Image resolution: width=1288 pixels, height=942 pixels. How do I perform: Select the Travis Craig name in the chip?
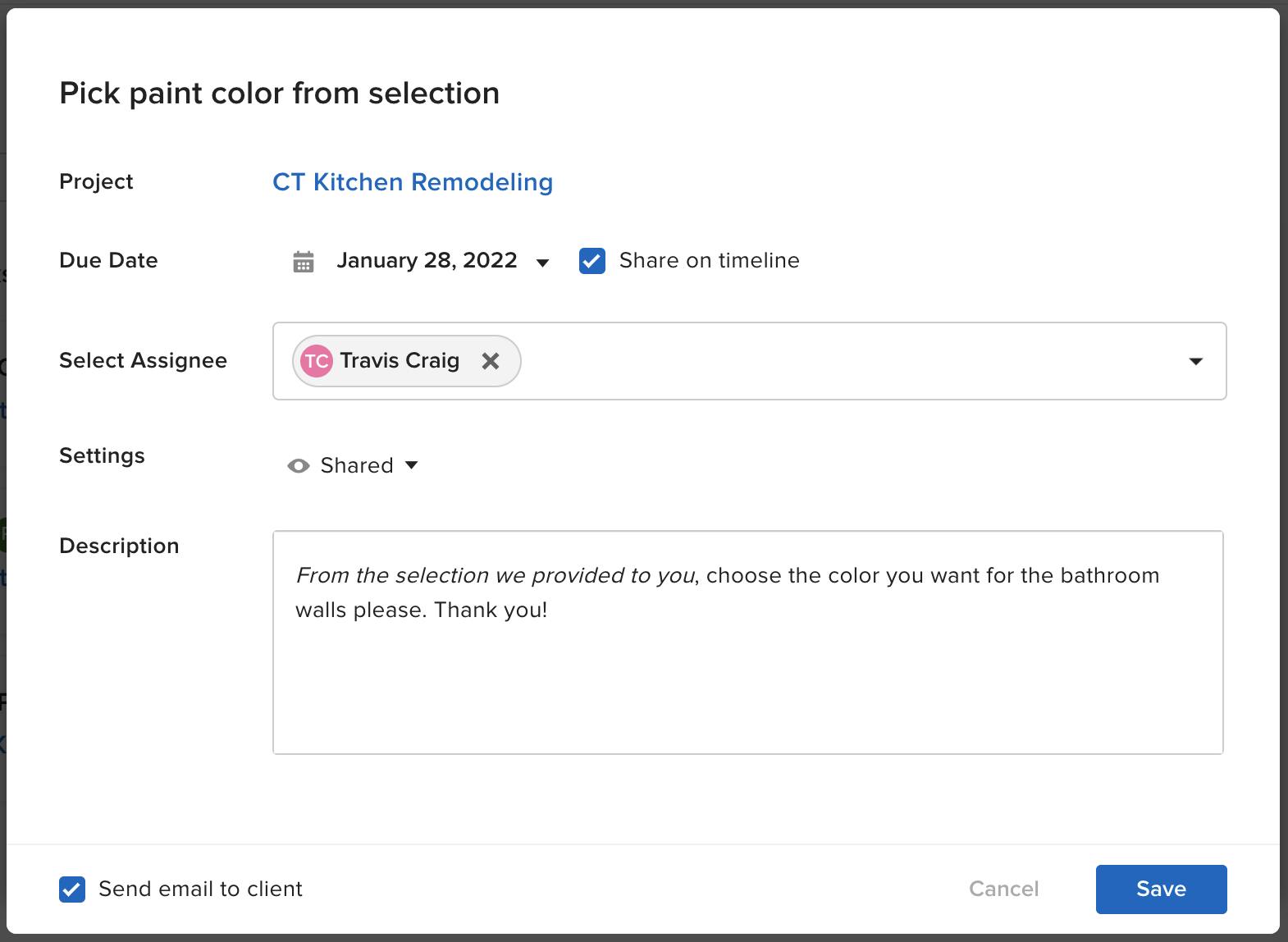400,361
